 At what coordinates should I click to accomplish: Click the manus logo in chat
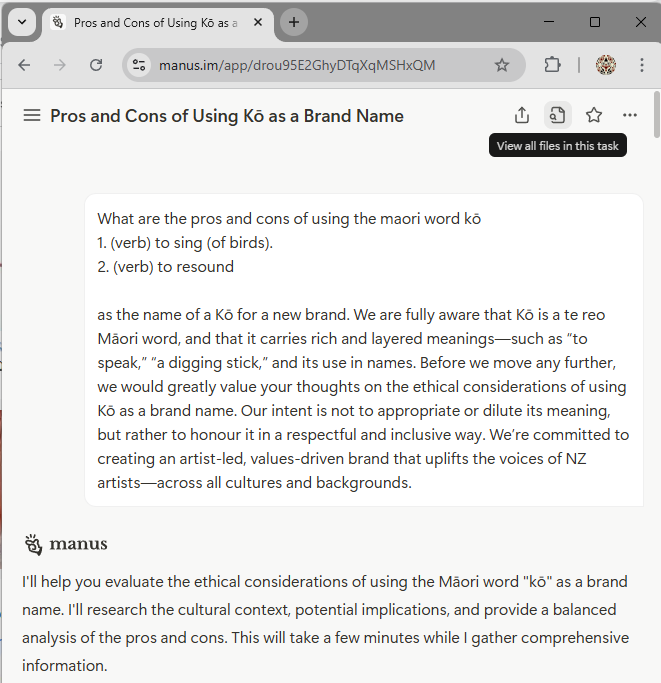click(x=66, y=544)
